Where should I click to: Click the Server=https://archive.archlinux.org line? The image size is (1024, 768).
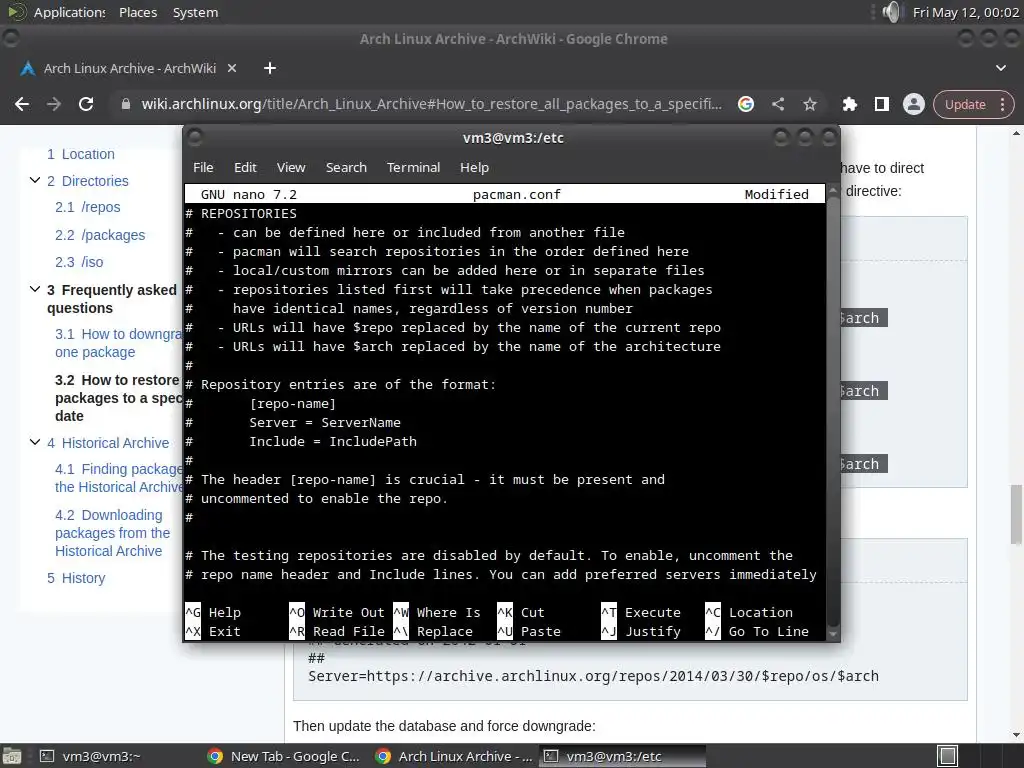593,676
